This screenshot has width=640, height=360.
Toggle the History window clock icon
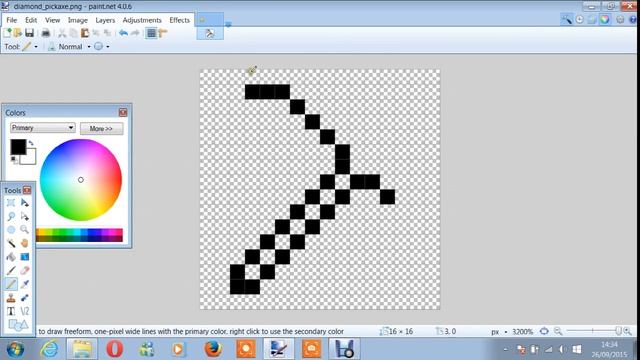579,19
